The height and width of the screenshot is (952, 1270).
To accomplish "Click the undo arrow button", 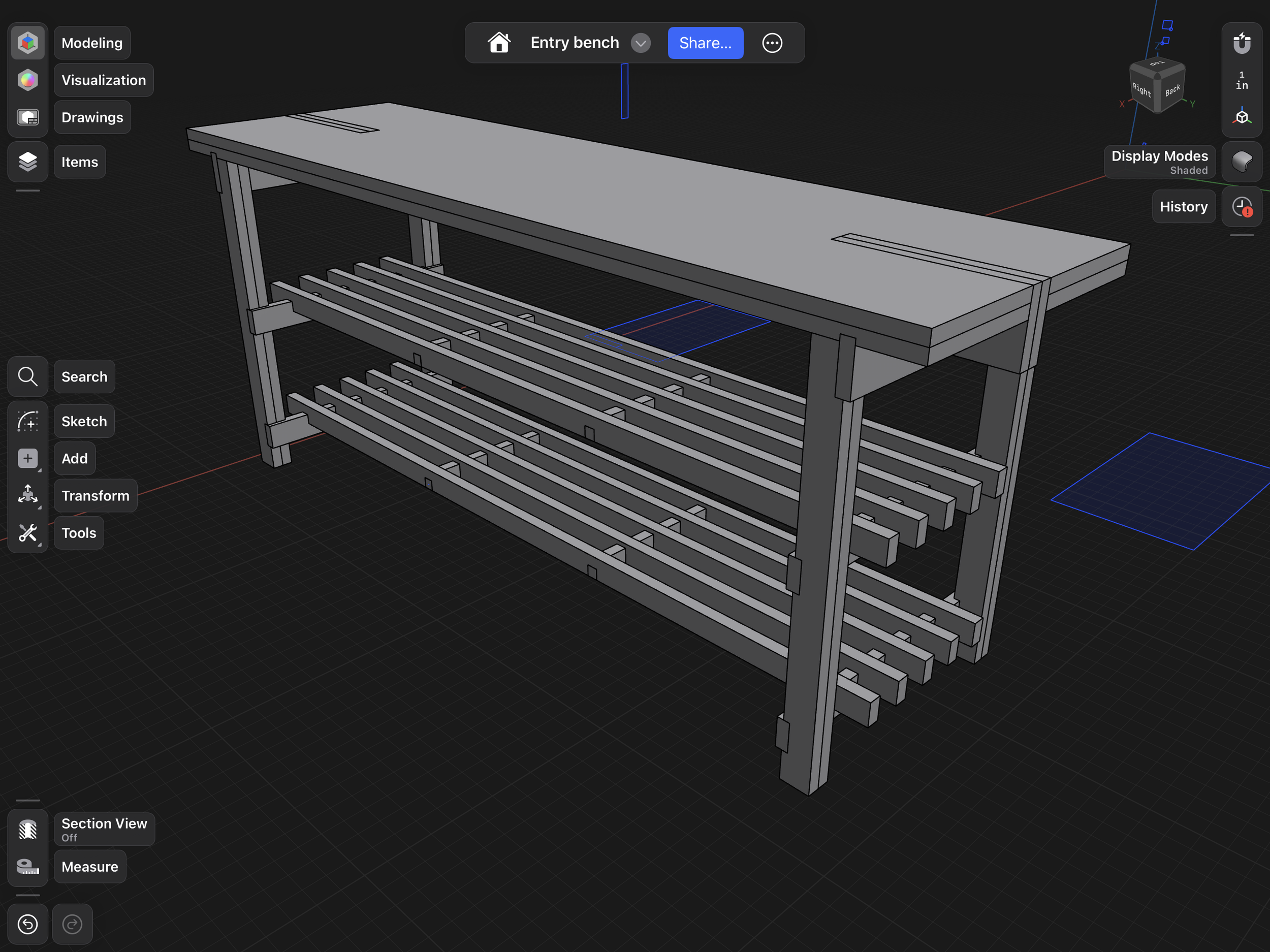I will tap(27, 924).
